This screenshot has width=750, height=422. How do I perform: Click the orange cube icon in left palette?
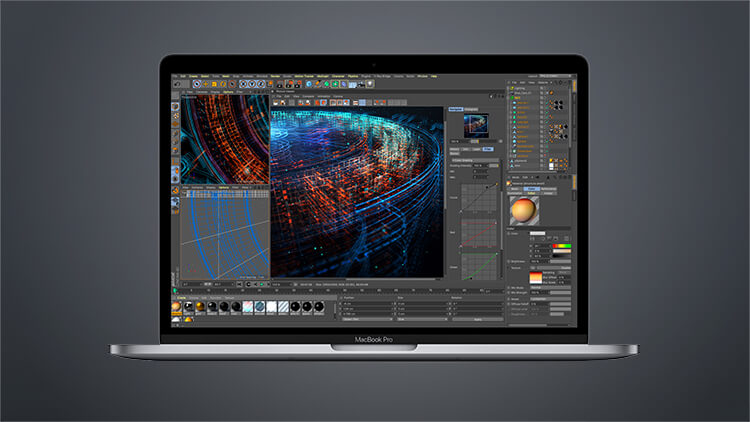coord(176,107)
